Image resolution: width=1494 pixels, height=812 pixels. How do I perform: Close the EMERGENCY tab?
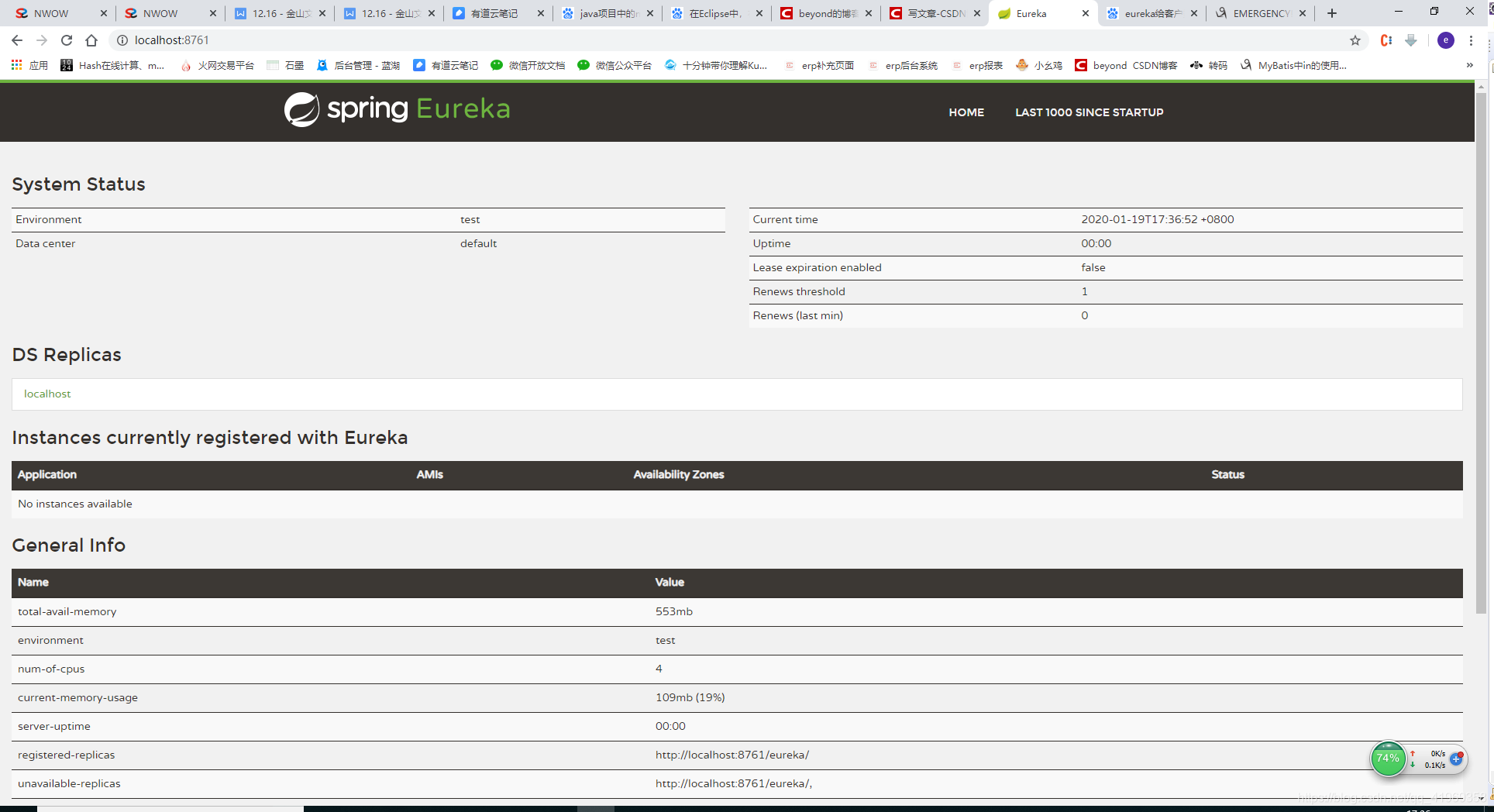pyautogui.click(x=1303, y=13)
